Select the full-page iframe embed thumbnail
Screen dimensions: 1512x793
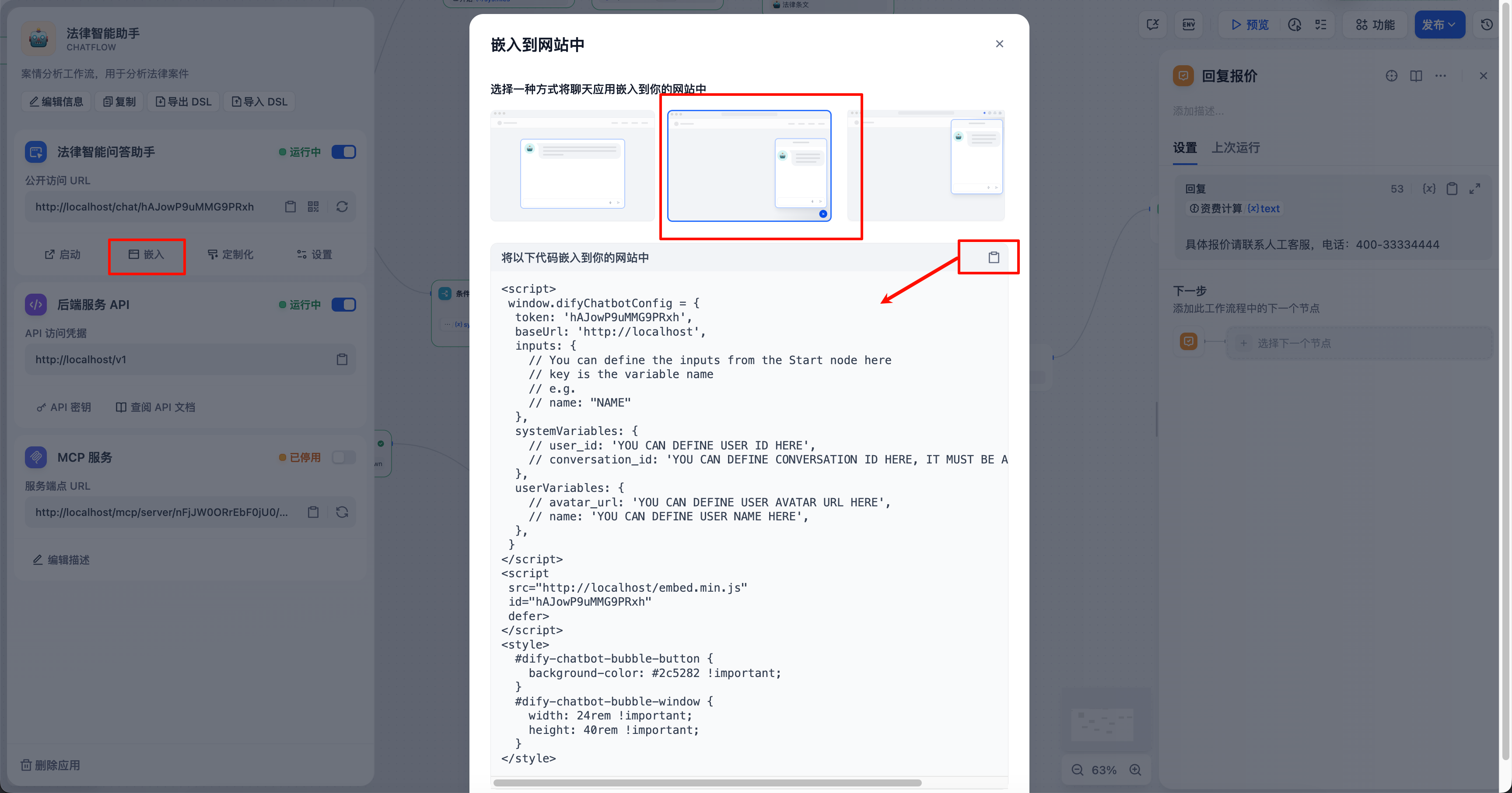(572, 165)
